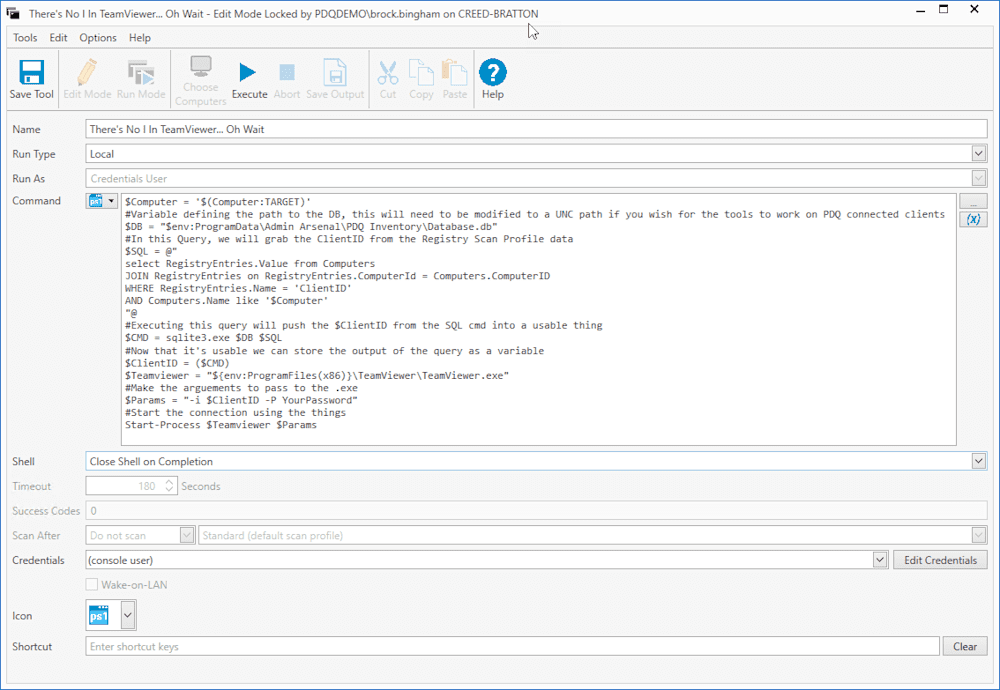The width and height of the screenshot is (1000, 690).
Task: Open the command type dropdown arrow
Action: click(111, 201)
